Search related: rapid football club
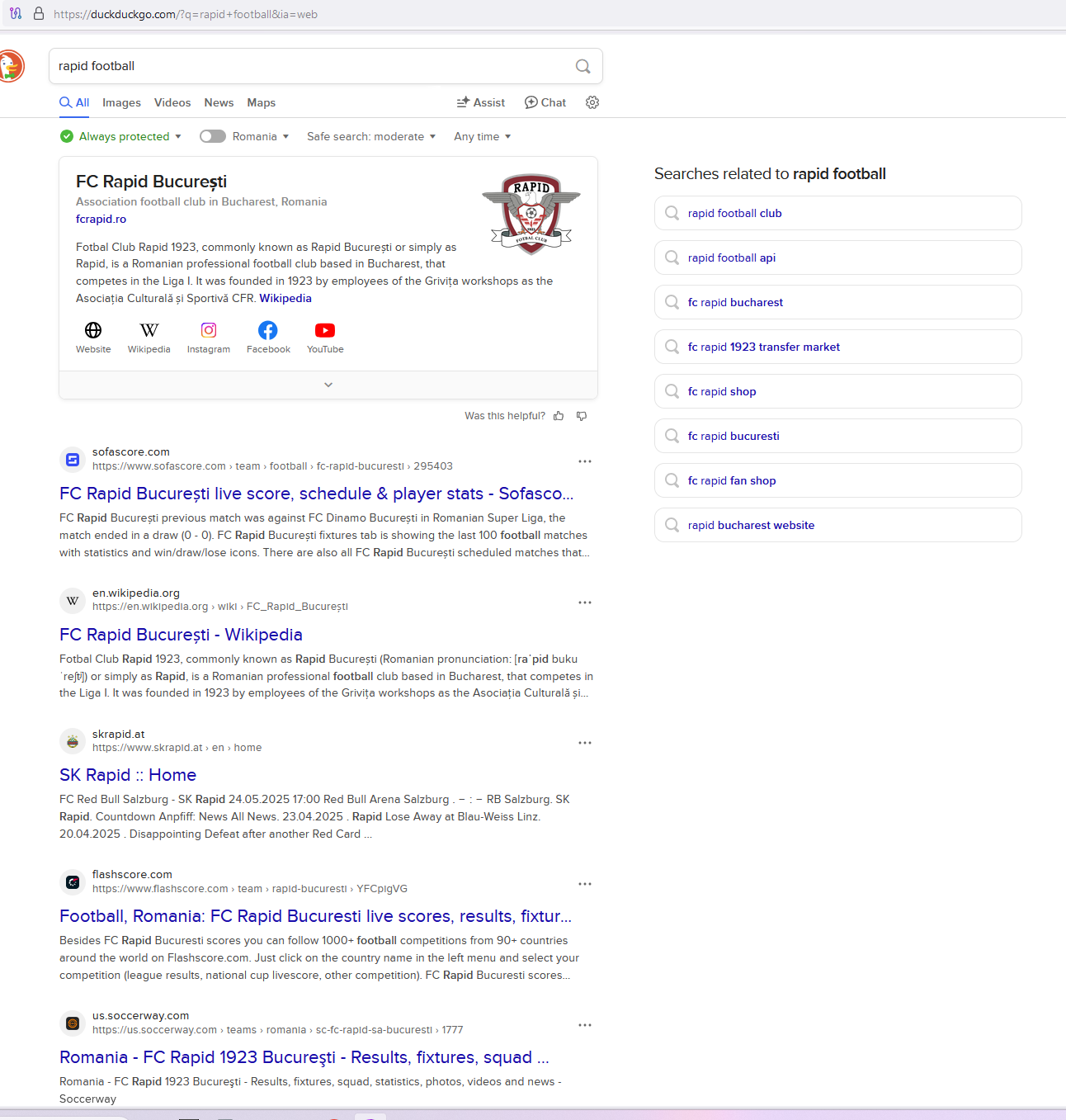Viewport: 1066px width, 1120px height. click(x=837, y=213)
